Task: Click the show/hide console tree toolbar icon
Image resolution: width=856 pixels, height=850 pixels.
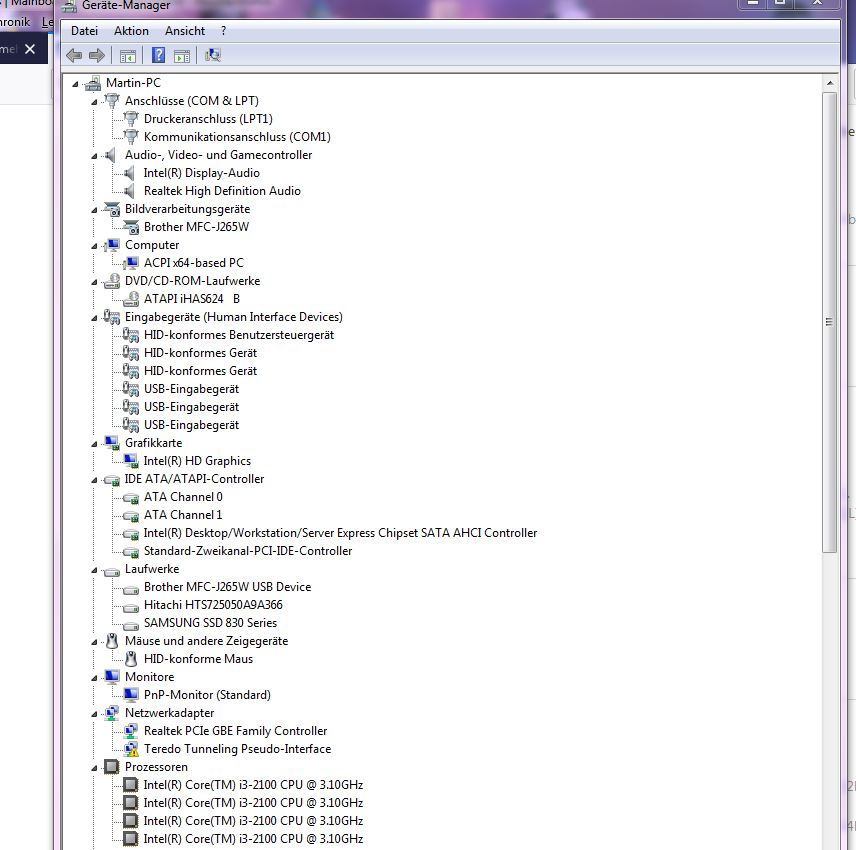Action: [127, 56]
